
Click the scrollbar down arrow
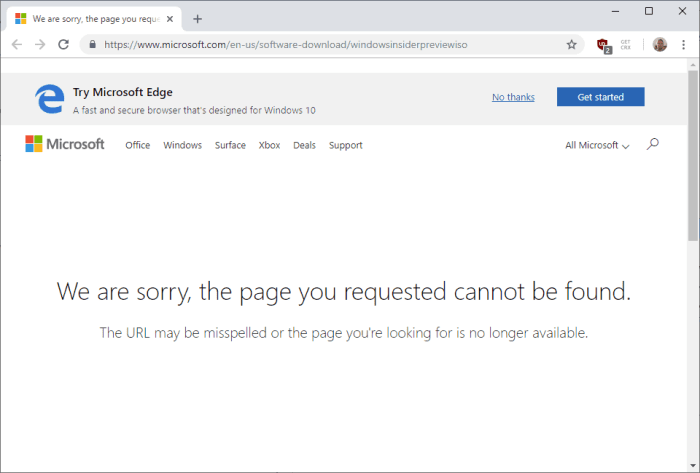692,466
